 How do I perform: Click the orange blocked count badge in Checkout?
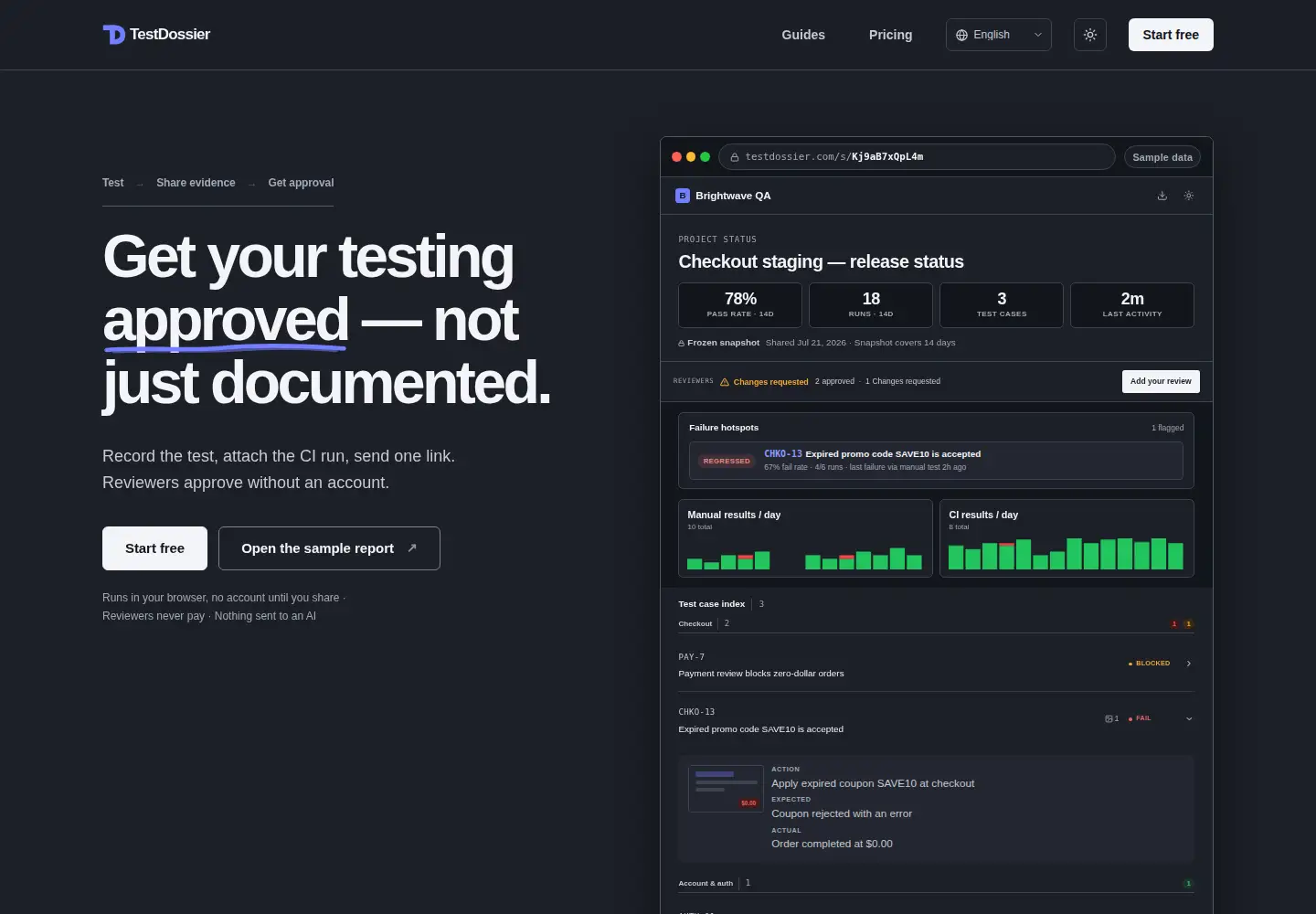pos(1188,624)
